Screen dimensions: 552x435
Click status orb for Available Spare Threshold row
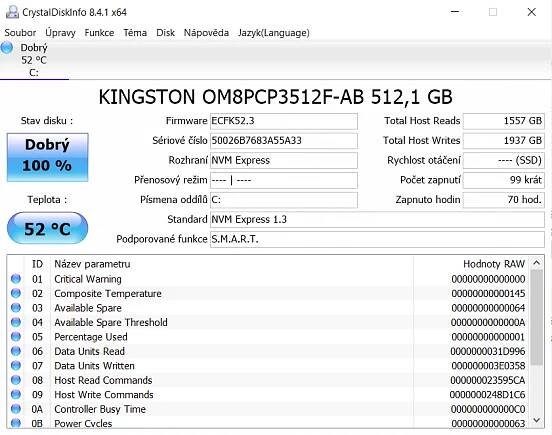16,322
